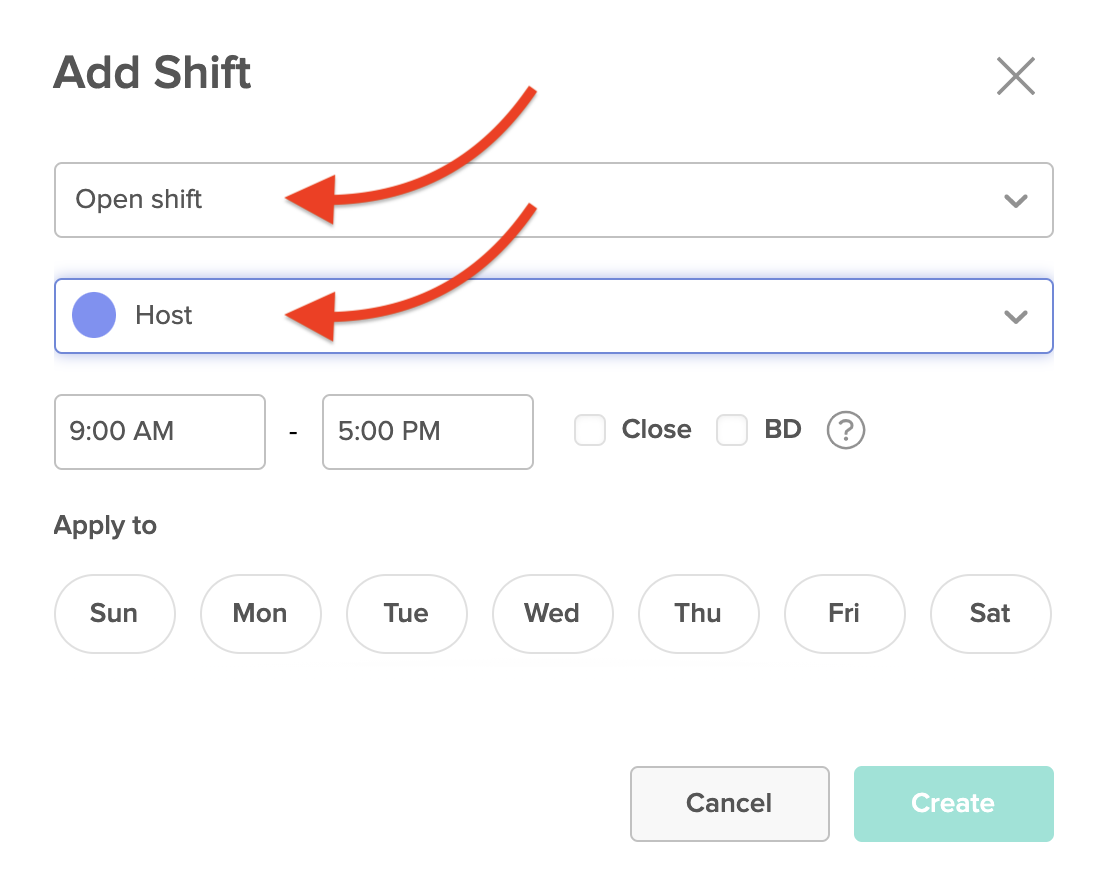Screen dimensions: 1110x890
Task: Select Fri day pill
Action: pyautogui.click(x=845, y=614)
